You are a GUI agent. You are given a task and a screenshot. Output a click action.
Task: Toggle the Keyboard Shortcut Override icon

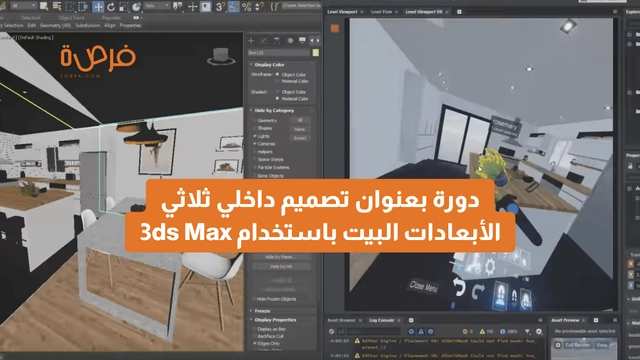click(x=206, y=7)
